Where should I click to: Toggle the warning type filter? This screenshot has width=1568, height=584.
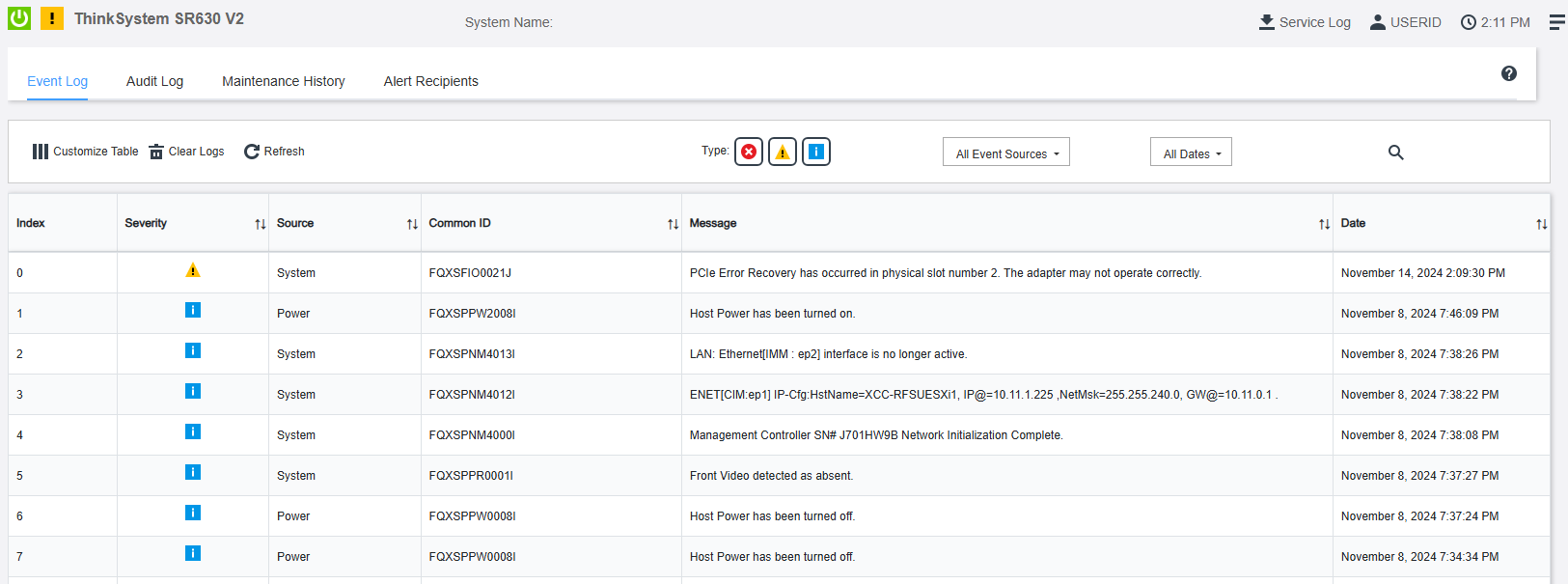point(783,152)
